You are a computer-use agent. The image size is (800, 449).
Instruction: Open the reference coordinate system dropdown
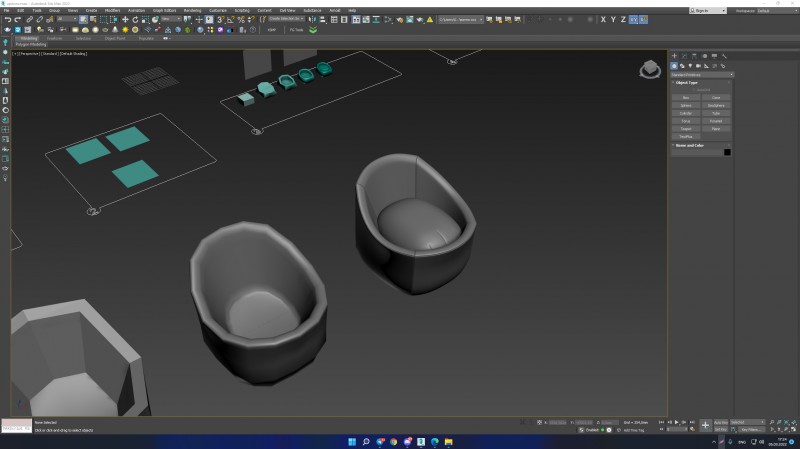coord(171,19)
